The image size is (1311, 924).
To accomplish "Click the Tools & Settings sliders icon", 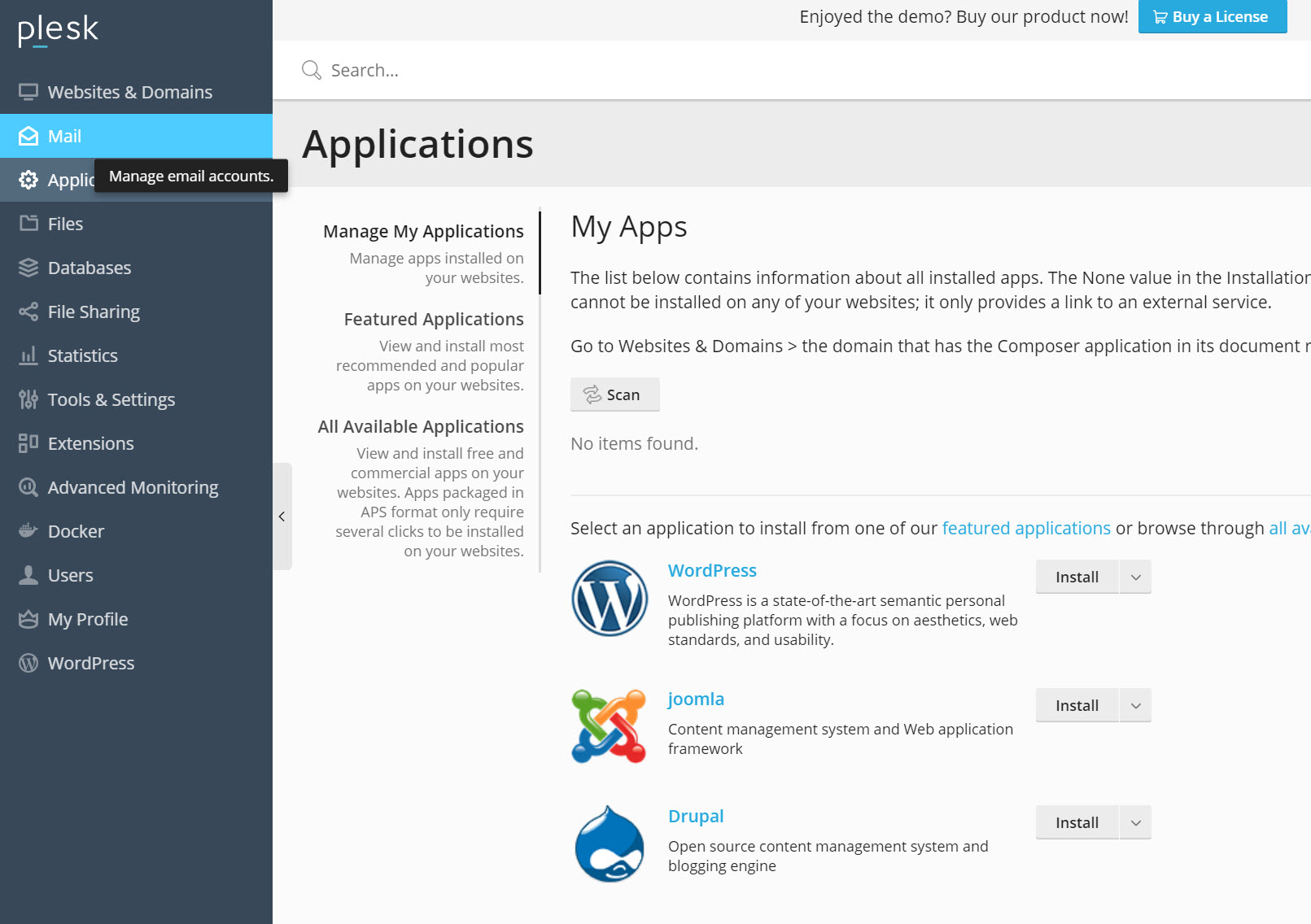I will click(x=28, y=399).
